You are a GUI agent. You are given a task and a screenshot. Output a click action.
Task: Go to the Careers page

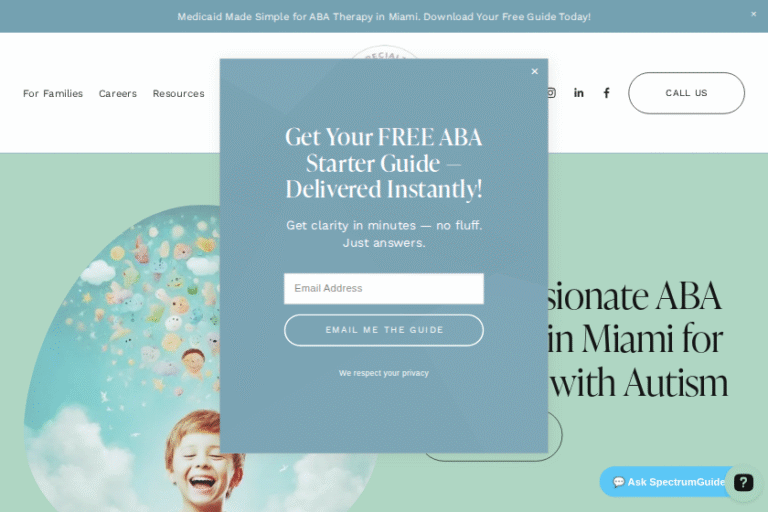(x=118, y=93)
